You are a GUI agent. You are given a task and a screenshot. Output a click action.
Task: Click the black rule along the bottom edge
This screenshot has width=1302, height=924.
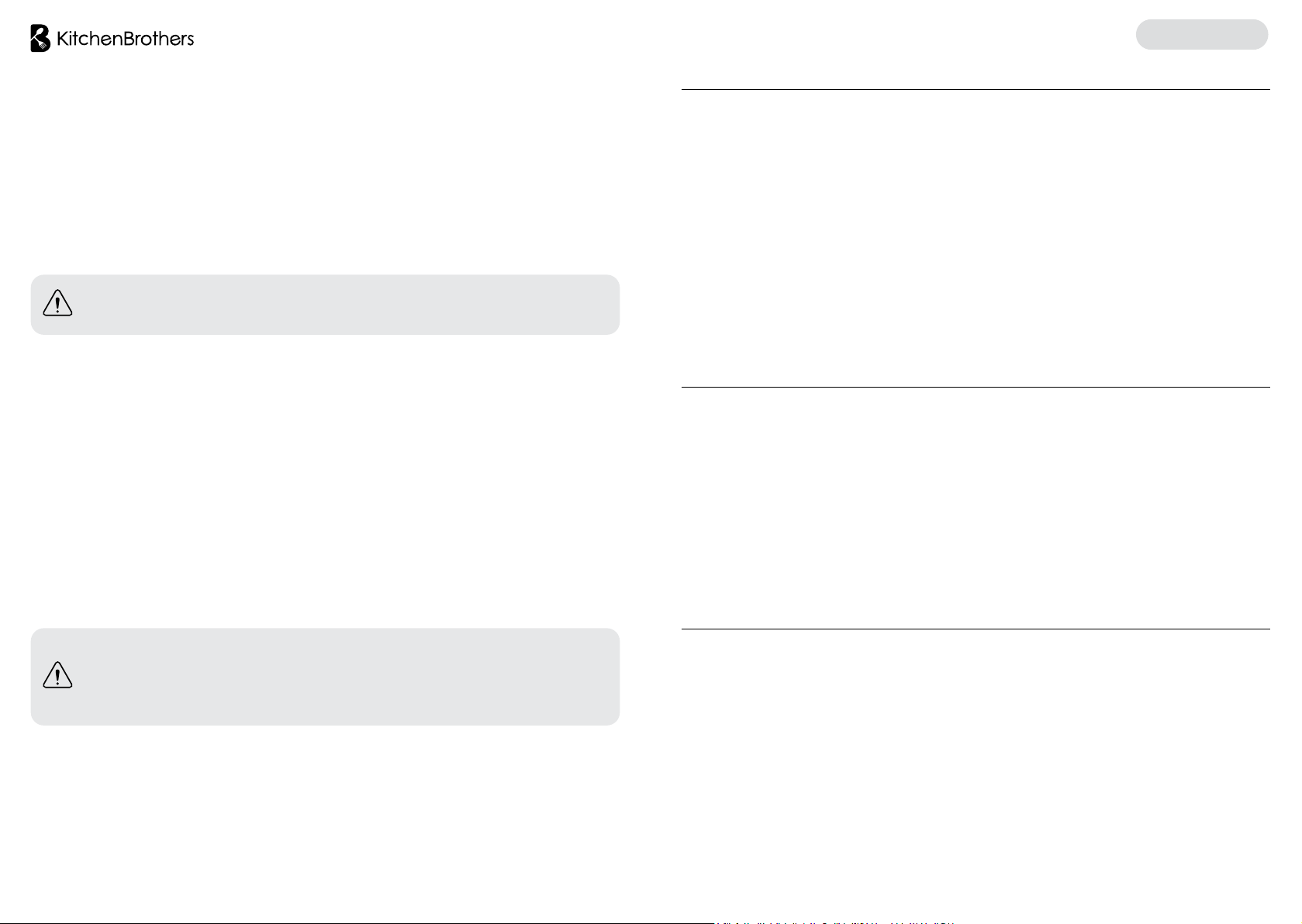pos(357,922)
